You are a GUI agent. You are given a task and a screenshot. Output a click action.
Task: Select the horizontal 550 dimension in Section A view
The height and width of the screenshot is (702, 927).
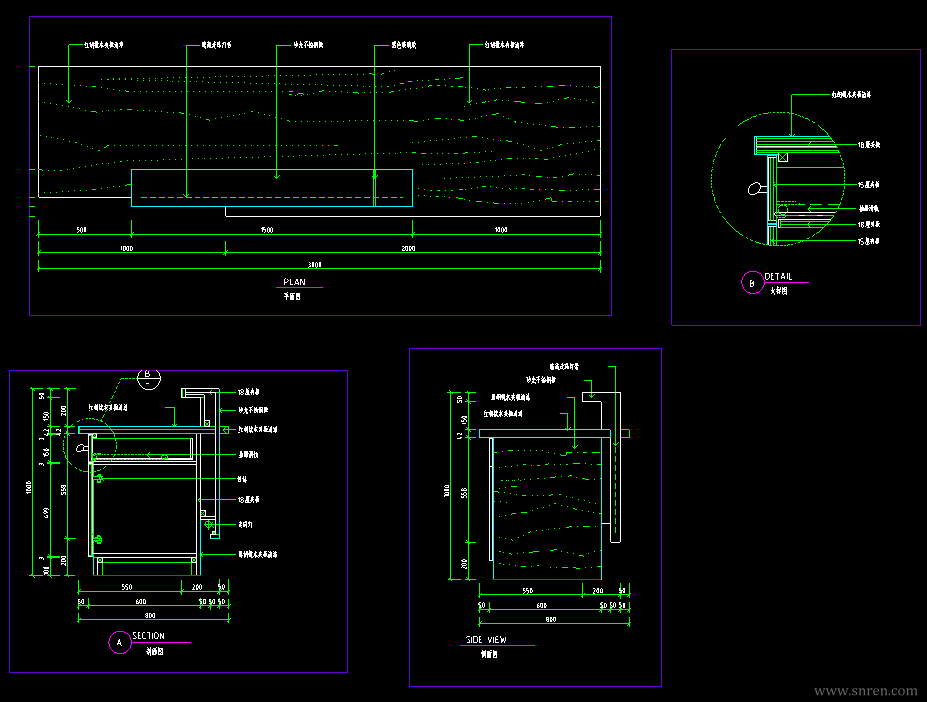click(x=127, y=587)
